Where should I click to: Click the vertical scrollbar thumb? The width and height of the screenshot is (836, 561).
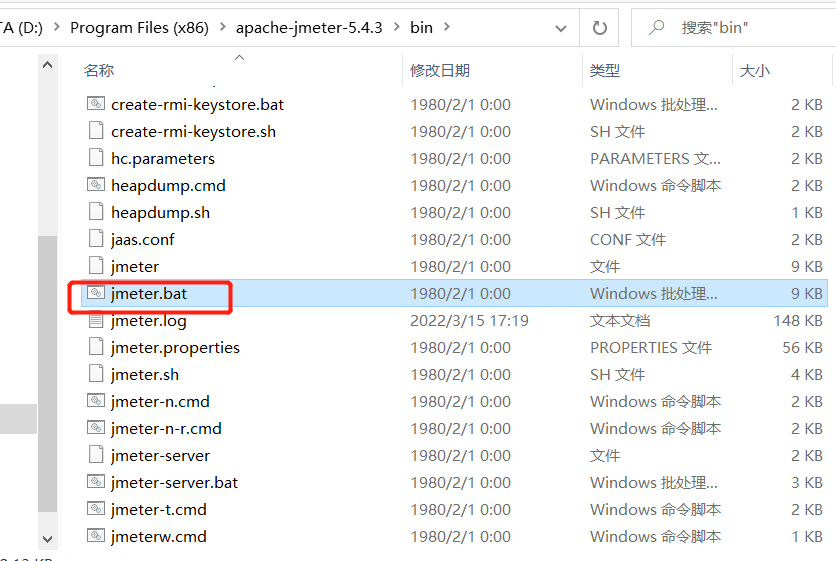point(47,373)
